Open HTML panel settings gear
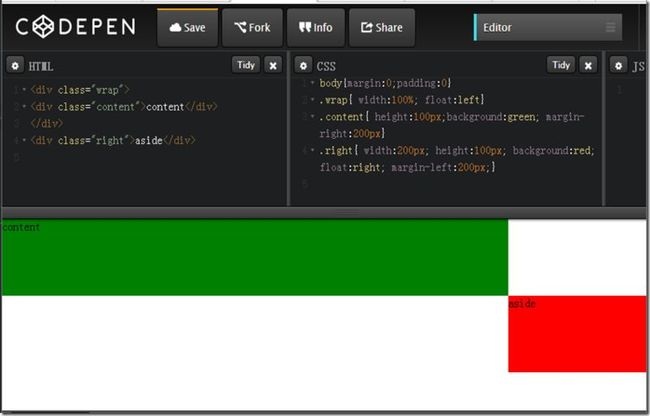 [x=15, y=65]
